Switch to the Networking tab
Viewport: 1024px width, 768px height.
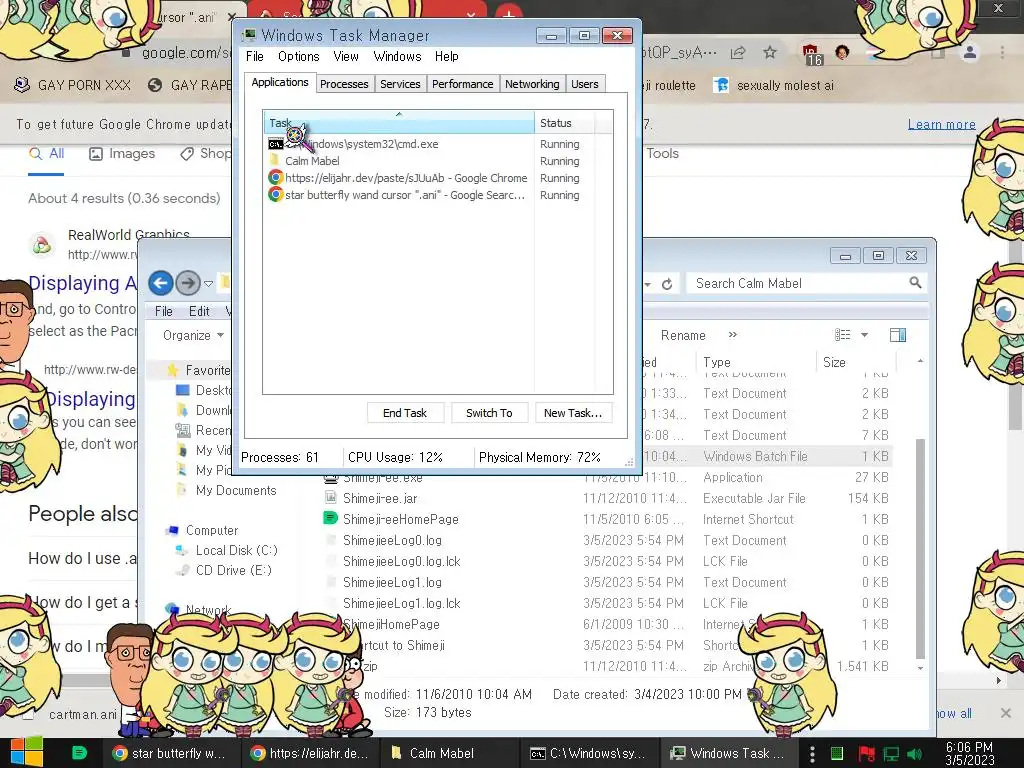(532, 84)
